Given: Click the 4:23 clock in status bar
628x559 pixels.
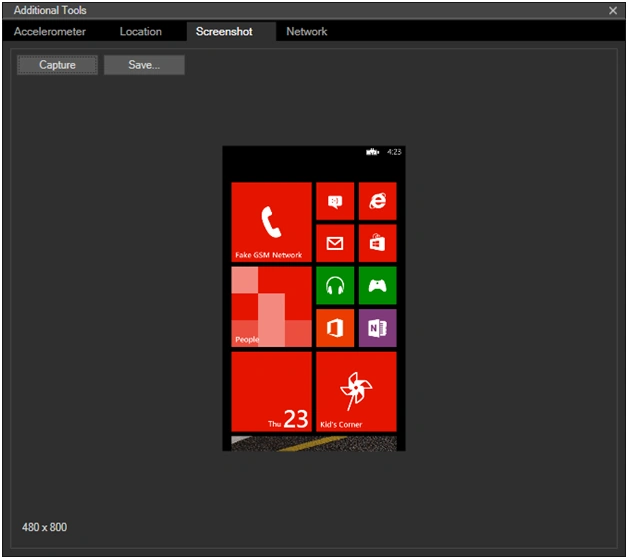Looking at the screenshot, I should (x=394, y=152).
